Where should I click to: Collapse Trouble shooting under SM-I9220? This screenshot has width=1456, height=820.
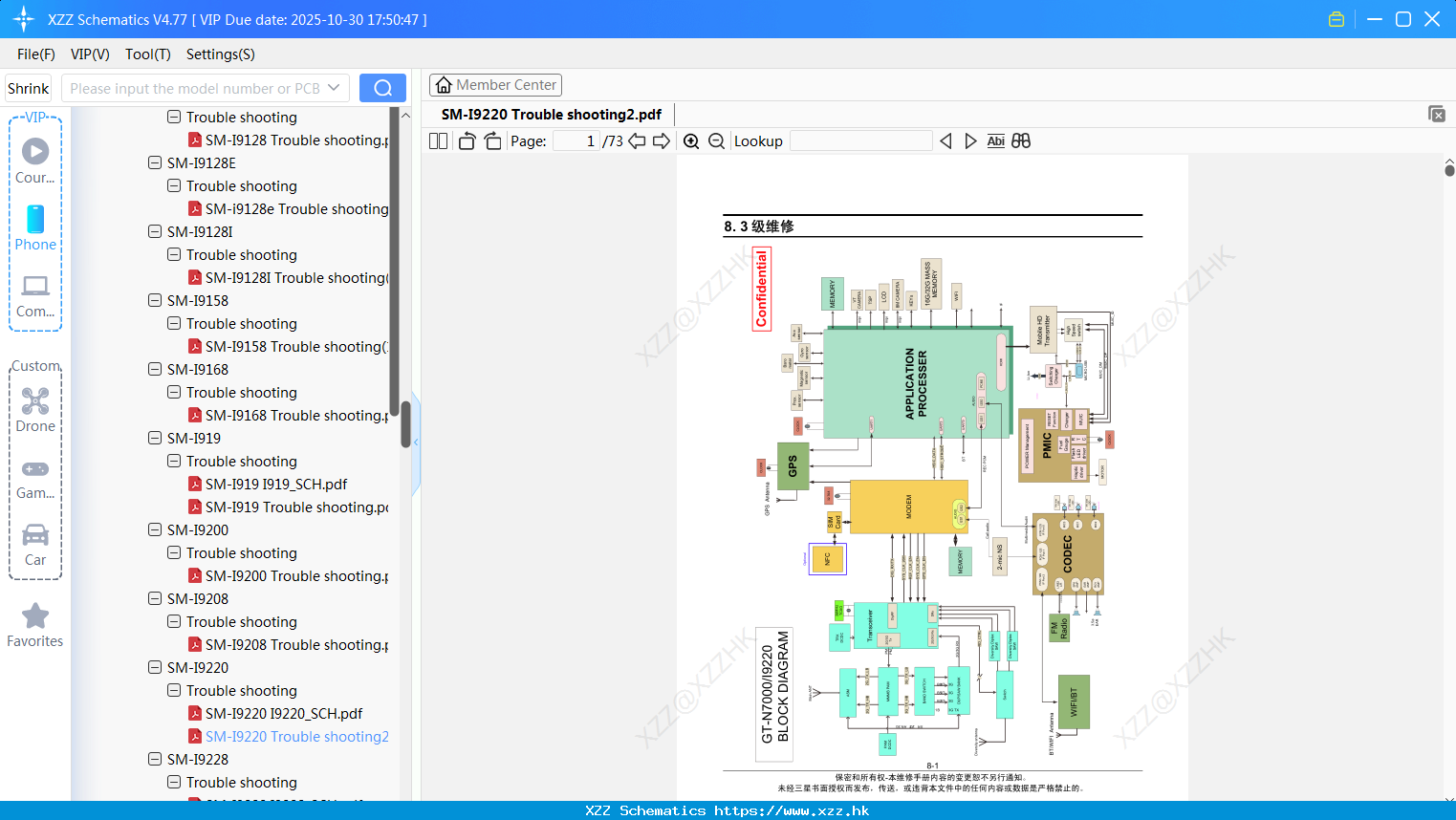click(174, 690)
